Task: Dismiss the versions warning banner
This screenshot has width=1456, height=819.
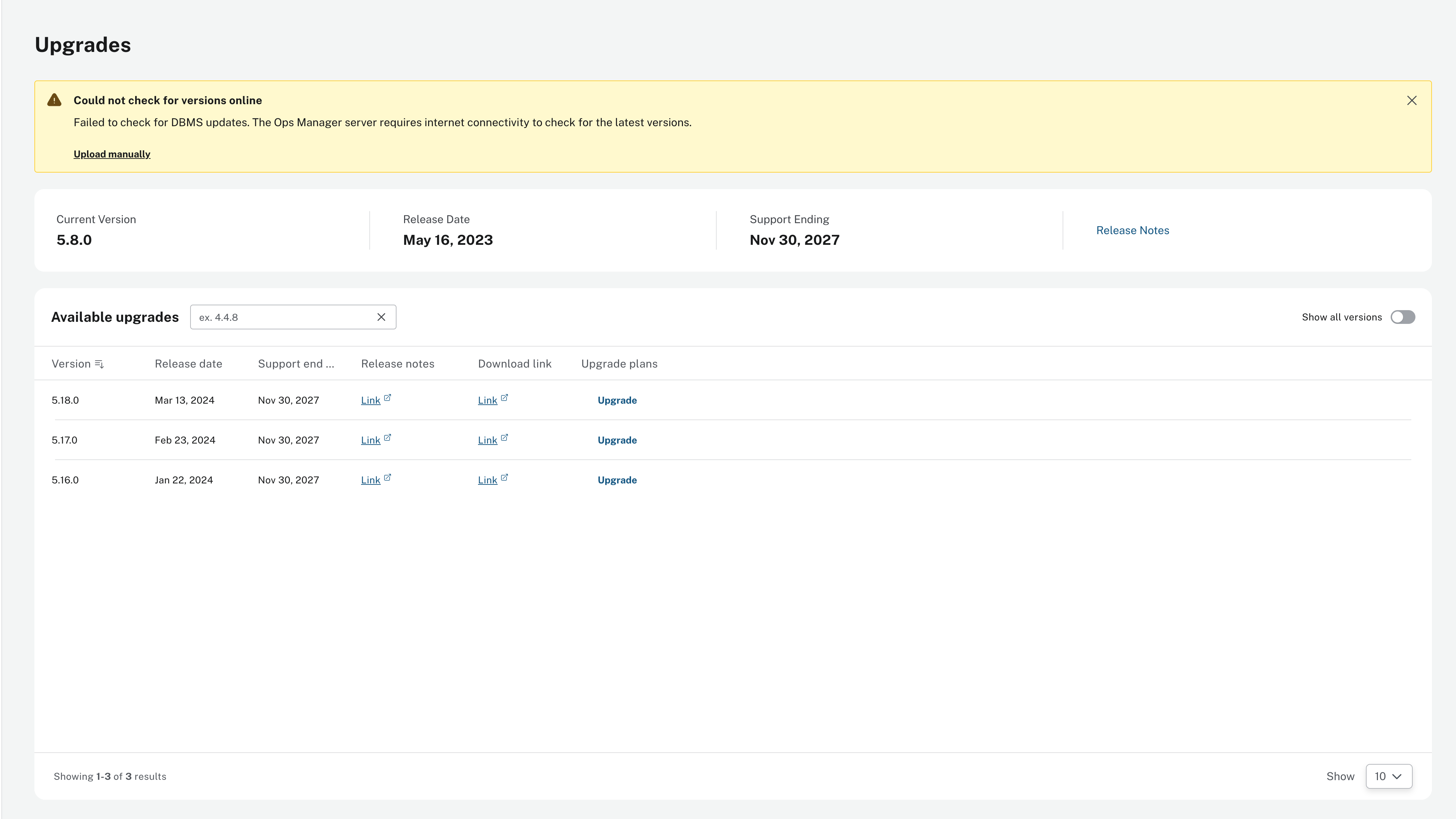Action: coord(1411,101)
